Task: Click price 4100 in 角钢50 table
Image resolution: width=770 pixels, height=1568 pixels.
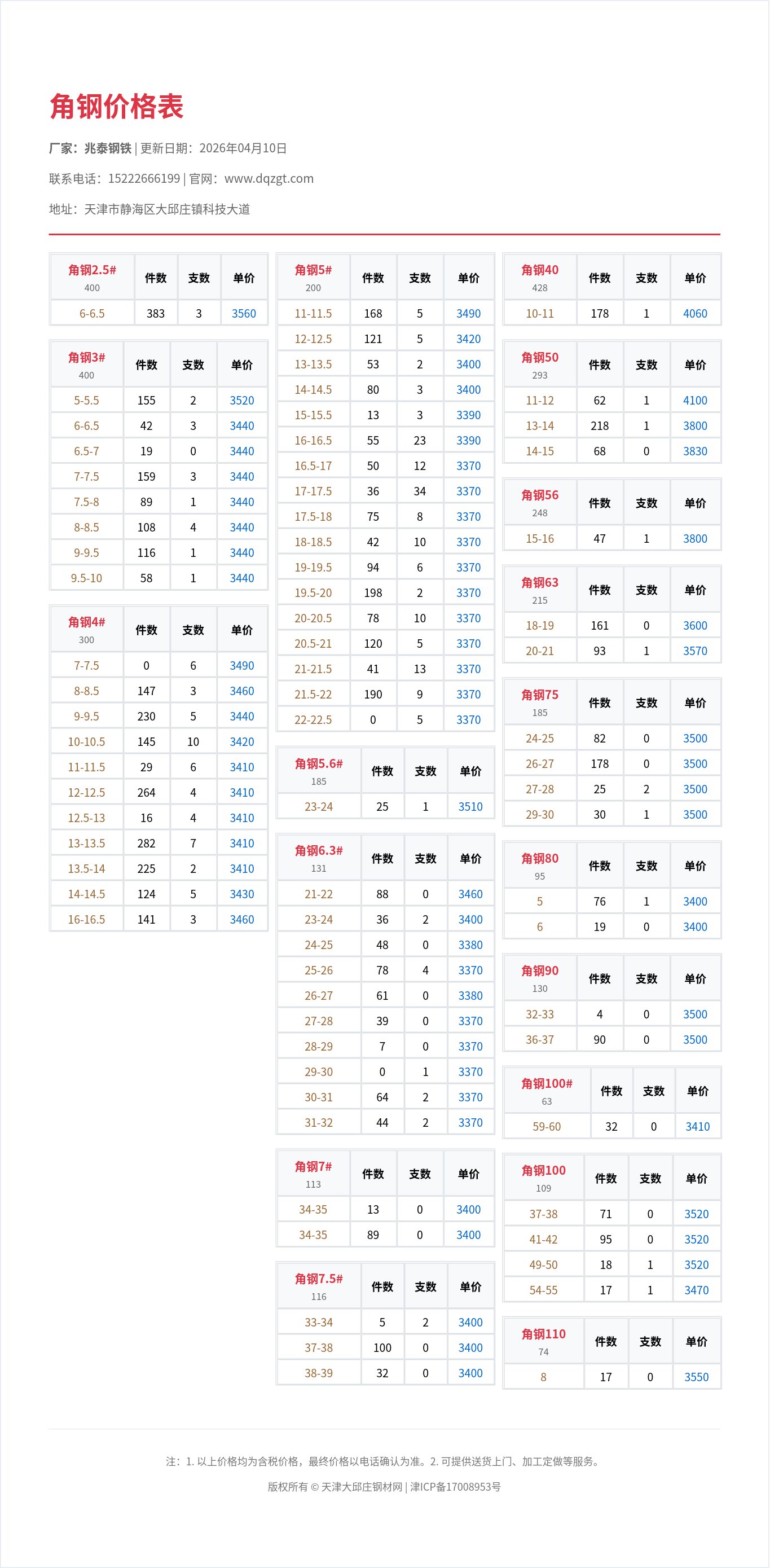Action: [x=695, y=401]
